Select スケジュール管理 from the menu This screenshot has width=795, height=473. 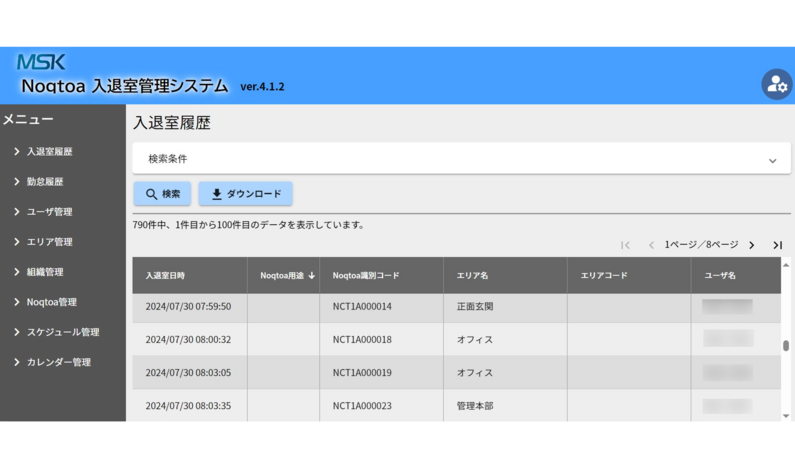(62, 332)
